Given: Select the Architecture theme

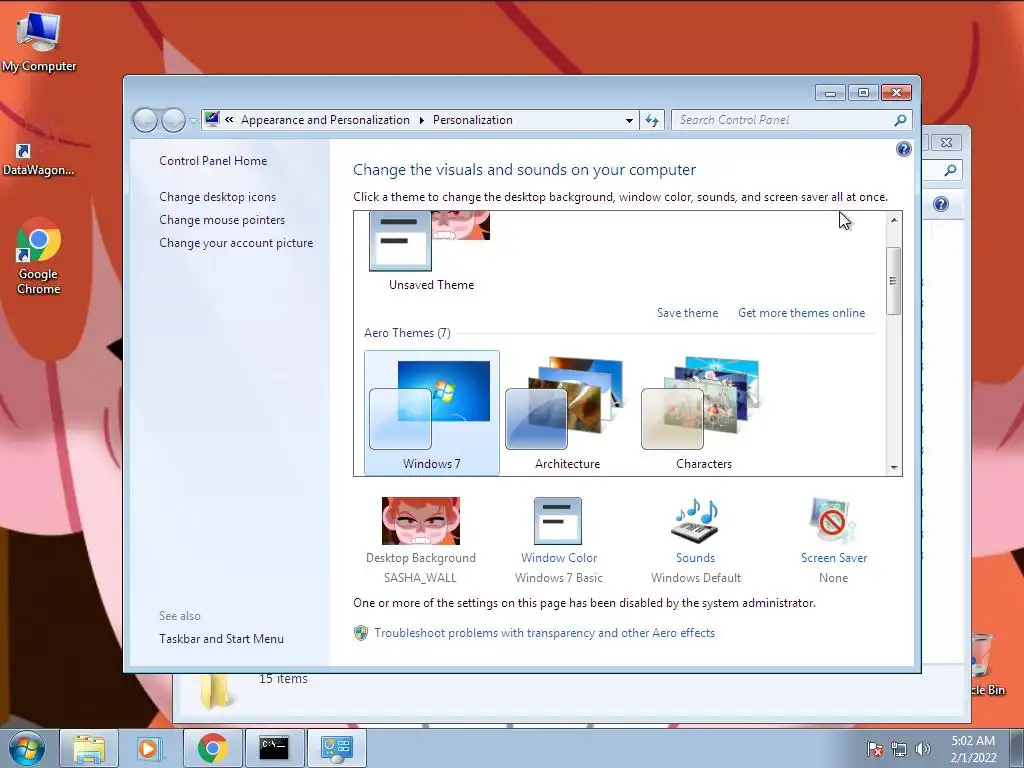Looking at the screenshot, I should click(568, 413).
